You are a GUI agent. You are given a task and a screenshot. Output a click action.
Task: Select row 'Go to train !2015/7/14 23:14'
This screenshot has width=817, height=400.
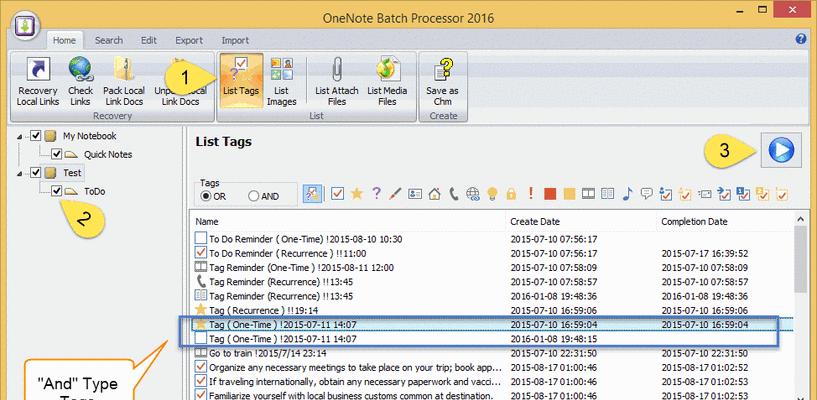point(492,353)
